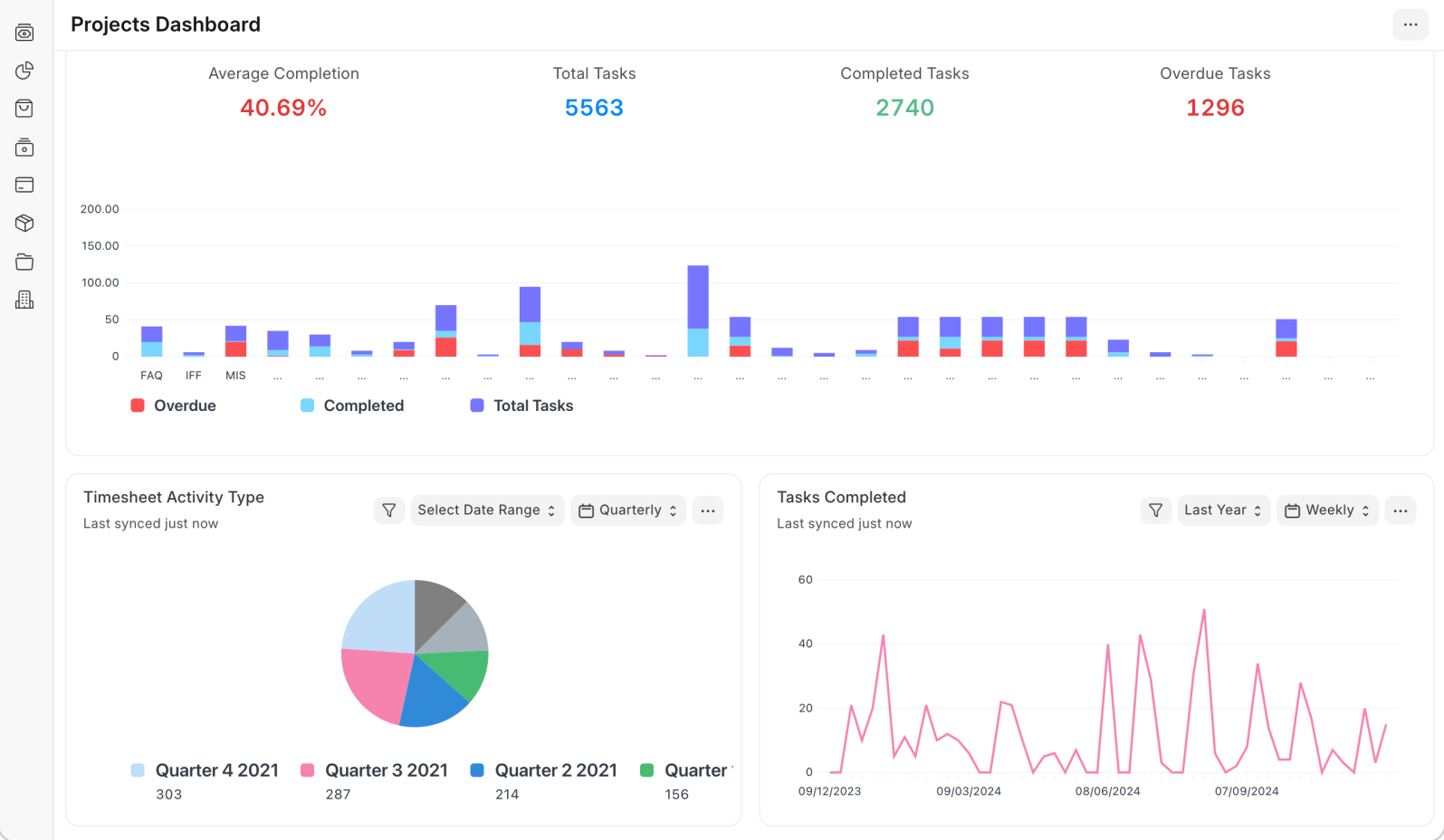The width and height of the screenshot is (1444, 840).
Task: Open the shopping bag sidebar icon
Action: [x=24, y=109]
